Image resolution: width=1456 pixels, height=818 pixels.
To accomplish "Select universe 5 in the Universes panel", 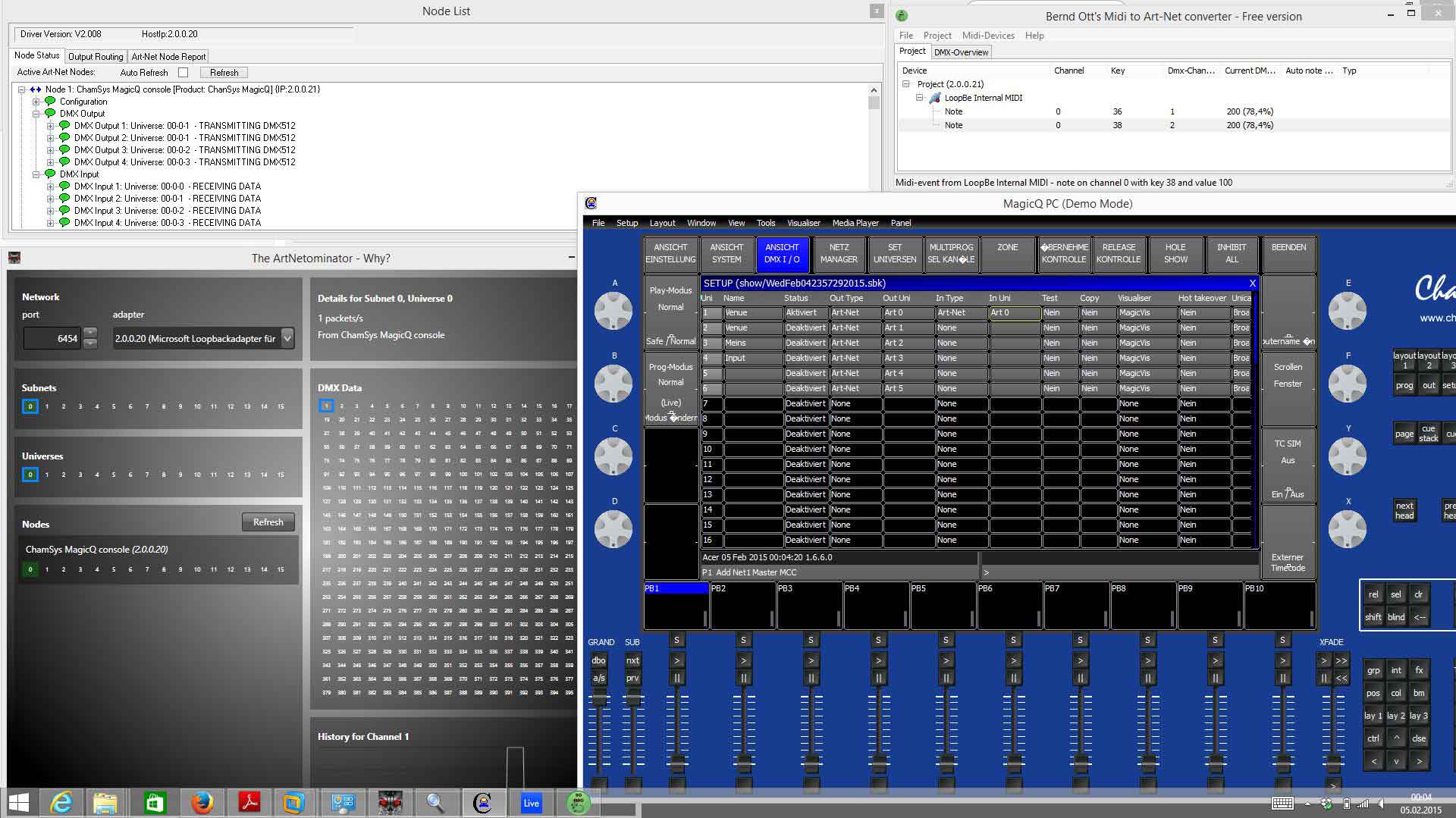I will pos(114,475).
